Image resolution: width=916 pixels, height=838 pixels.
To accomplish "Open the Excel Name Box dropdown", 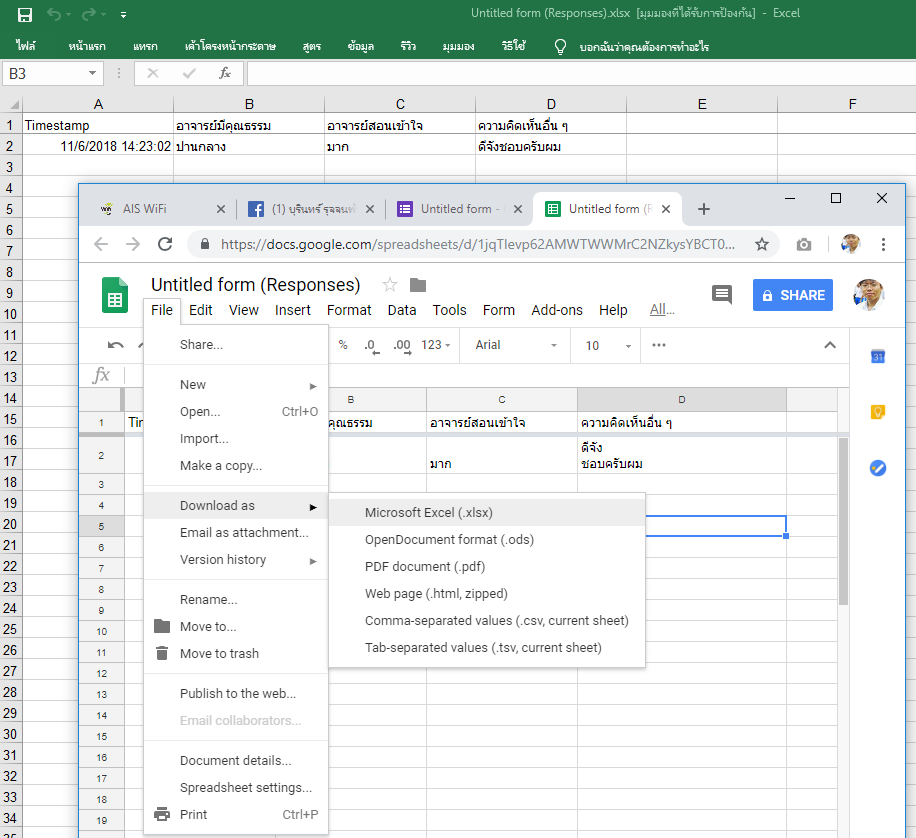I will click(93, 73).
